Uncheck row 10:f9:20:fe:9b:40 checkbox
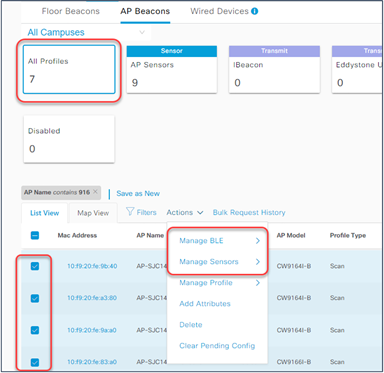 click(35, 266)
